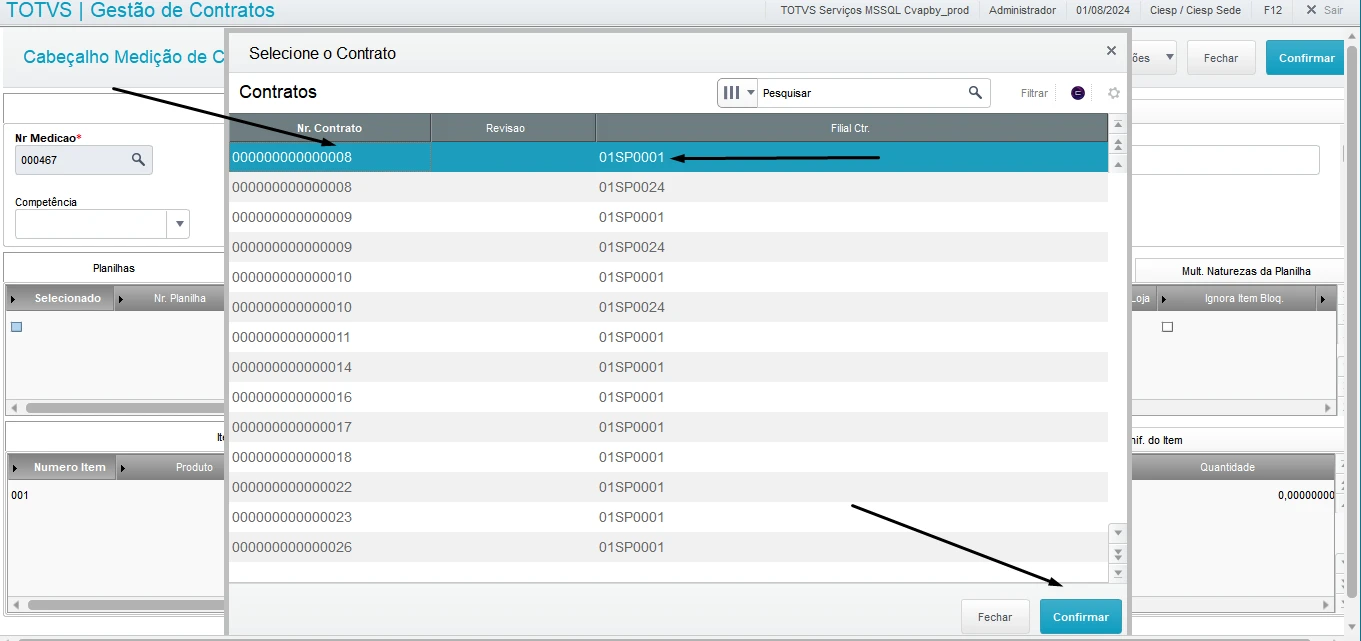Page down in the contract list

pos(1118,553)
